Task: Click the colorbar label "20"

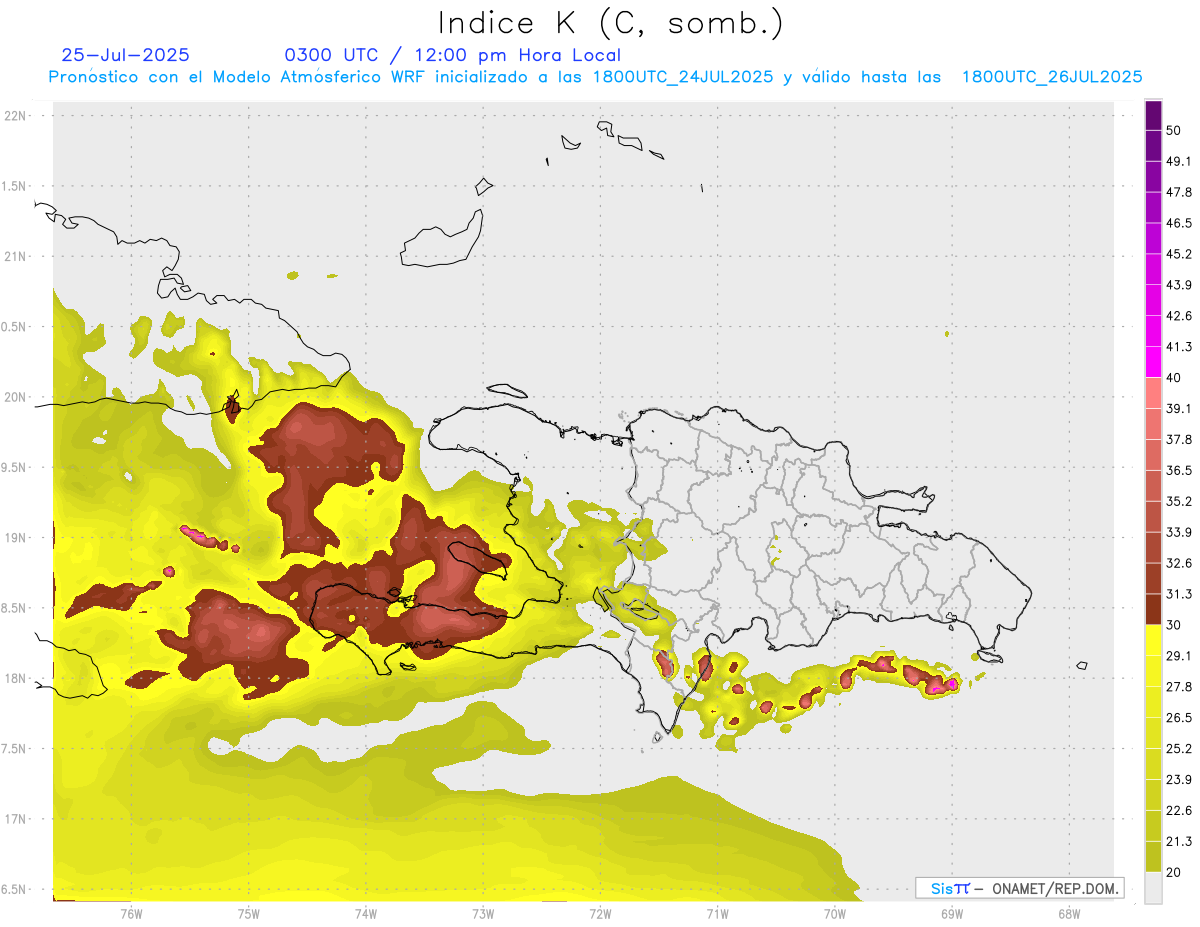Action: click(1174, 872)
